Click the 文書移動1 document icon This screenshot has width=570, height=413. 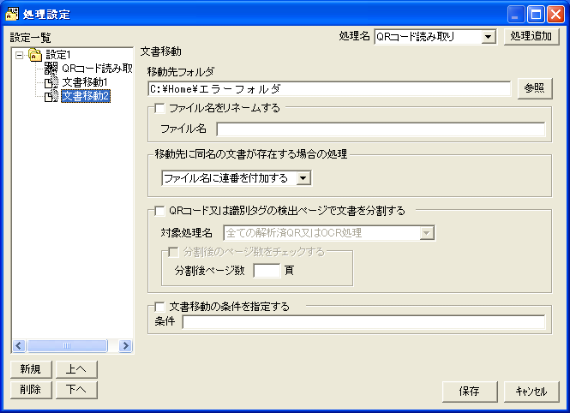(x=51, y=83)
